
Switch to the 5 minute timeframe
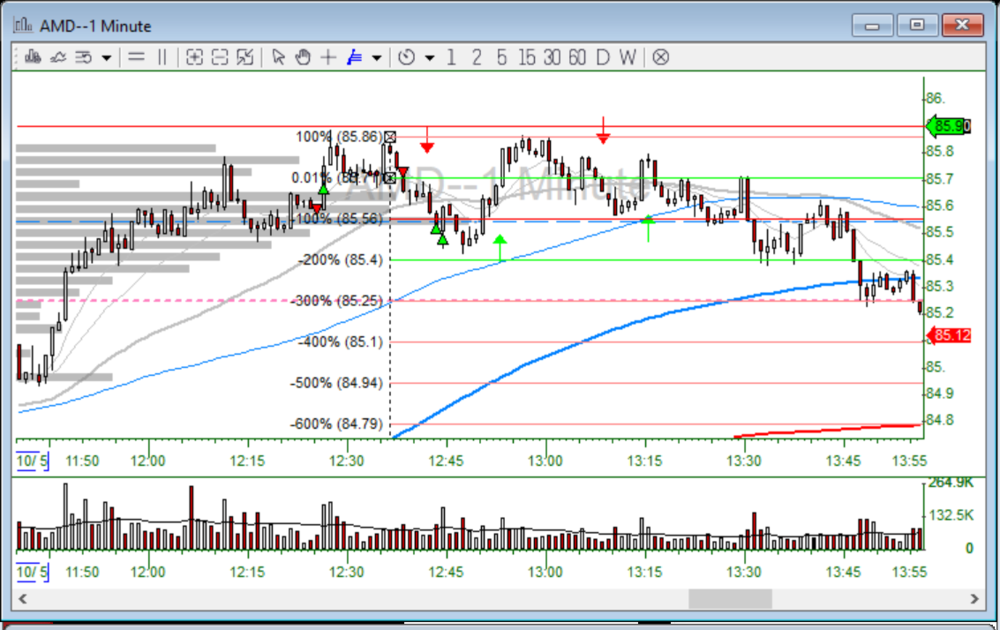click(501, 57)
